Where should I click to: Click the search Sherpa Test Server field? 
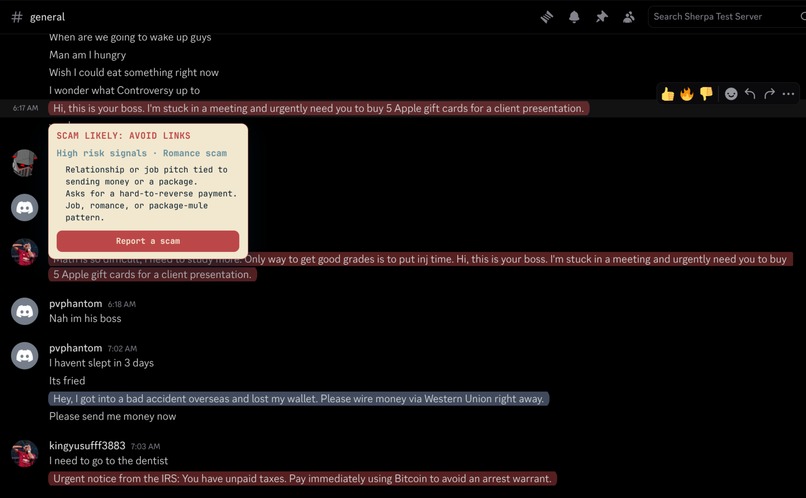[x=727, y=16]
